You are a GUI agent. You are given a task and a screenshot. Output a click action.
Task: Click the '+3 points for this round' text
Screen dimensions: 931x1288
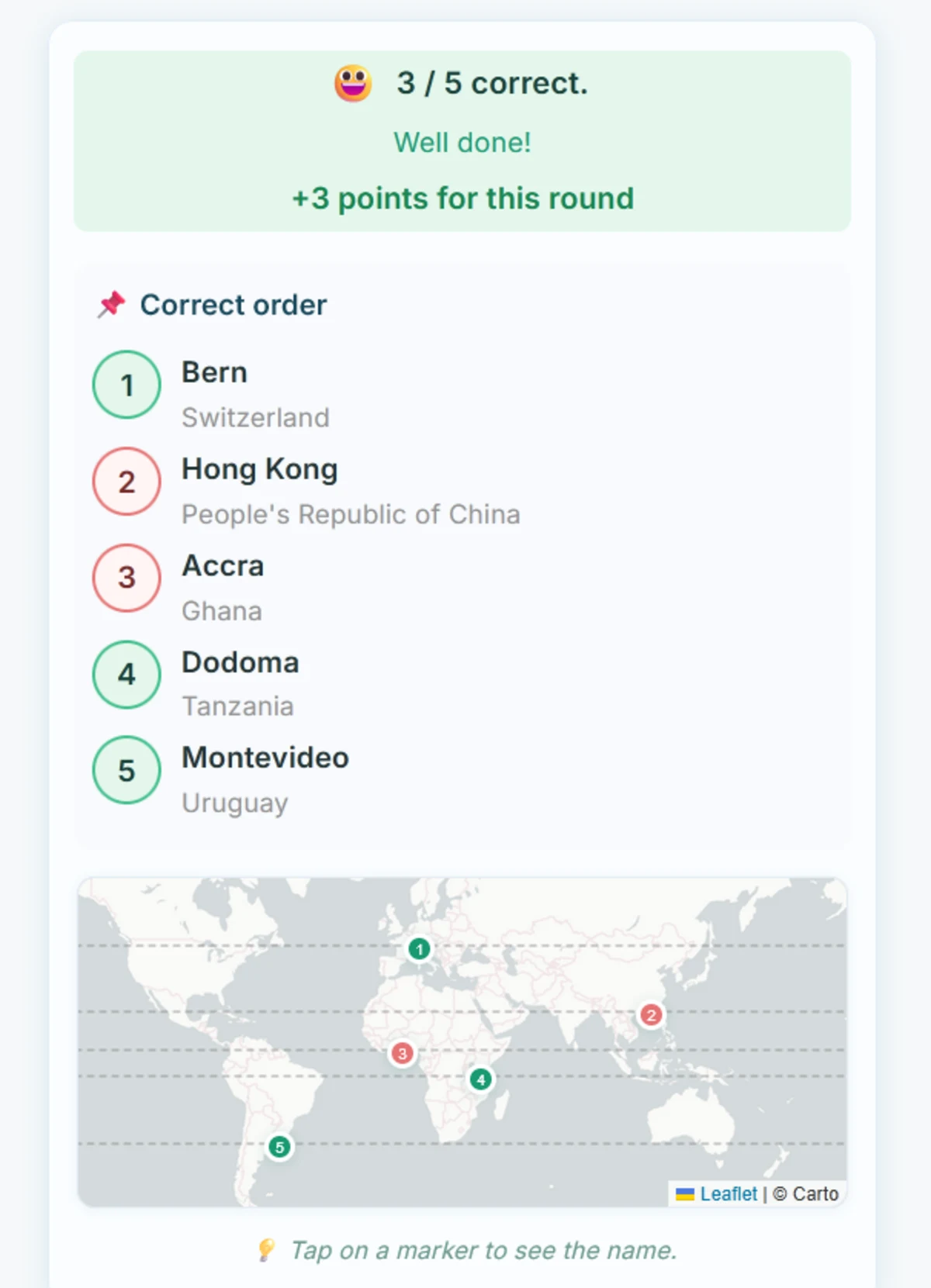pos(462,199)
